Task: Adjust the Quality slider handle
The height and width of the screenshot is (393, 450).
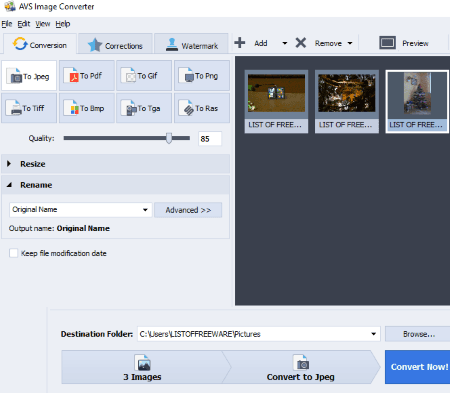Action: 169,138
